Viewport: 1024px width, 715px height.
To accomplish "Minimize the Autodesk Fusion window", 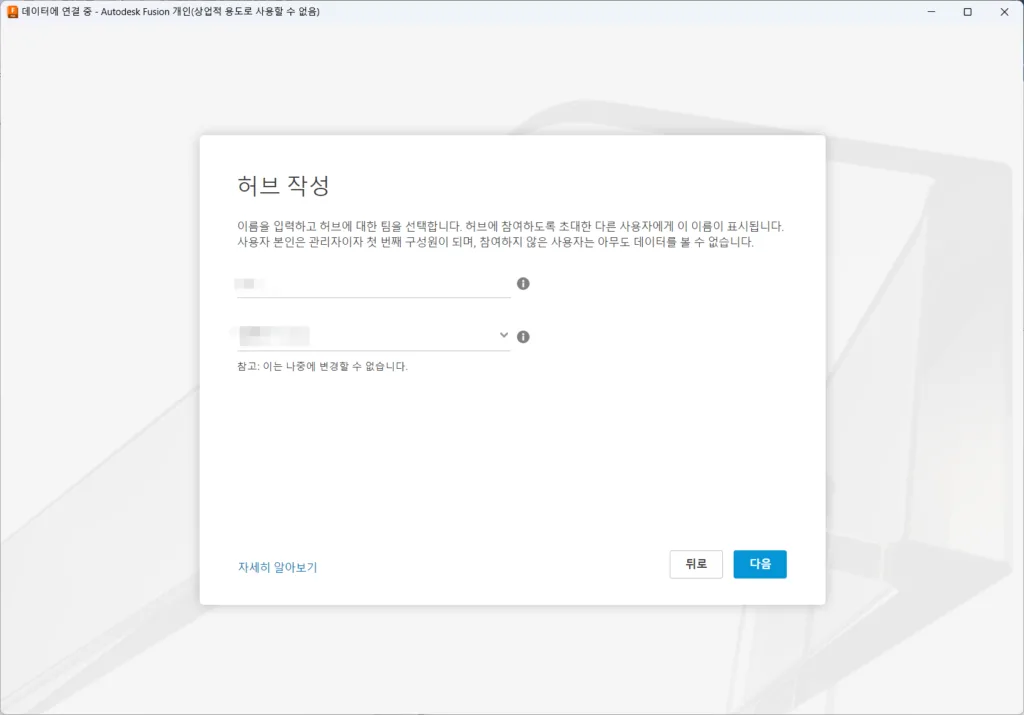I will click(931, 12).
